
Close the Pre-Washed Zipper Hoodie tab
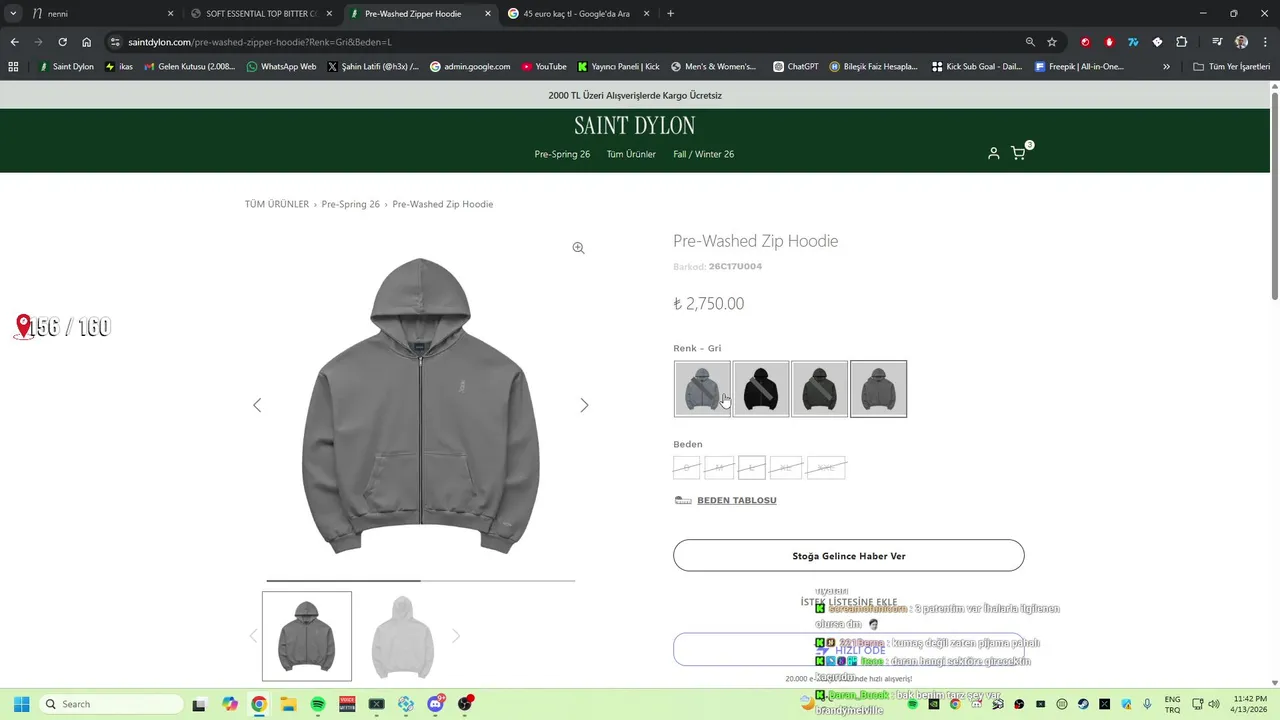(x=488, y=14)
